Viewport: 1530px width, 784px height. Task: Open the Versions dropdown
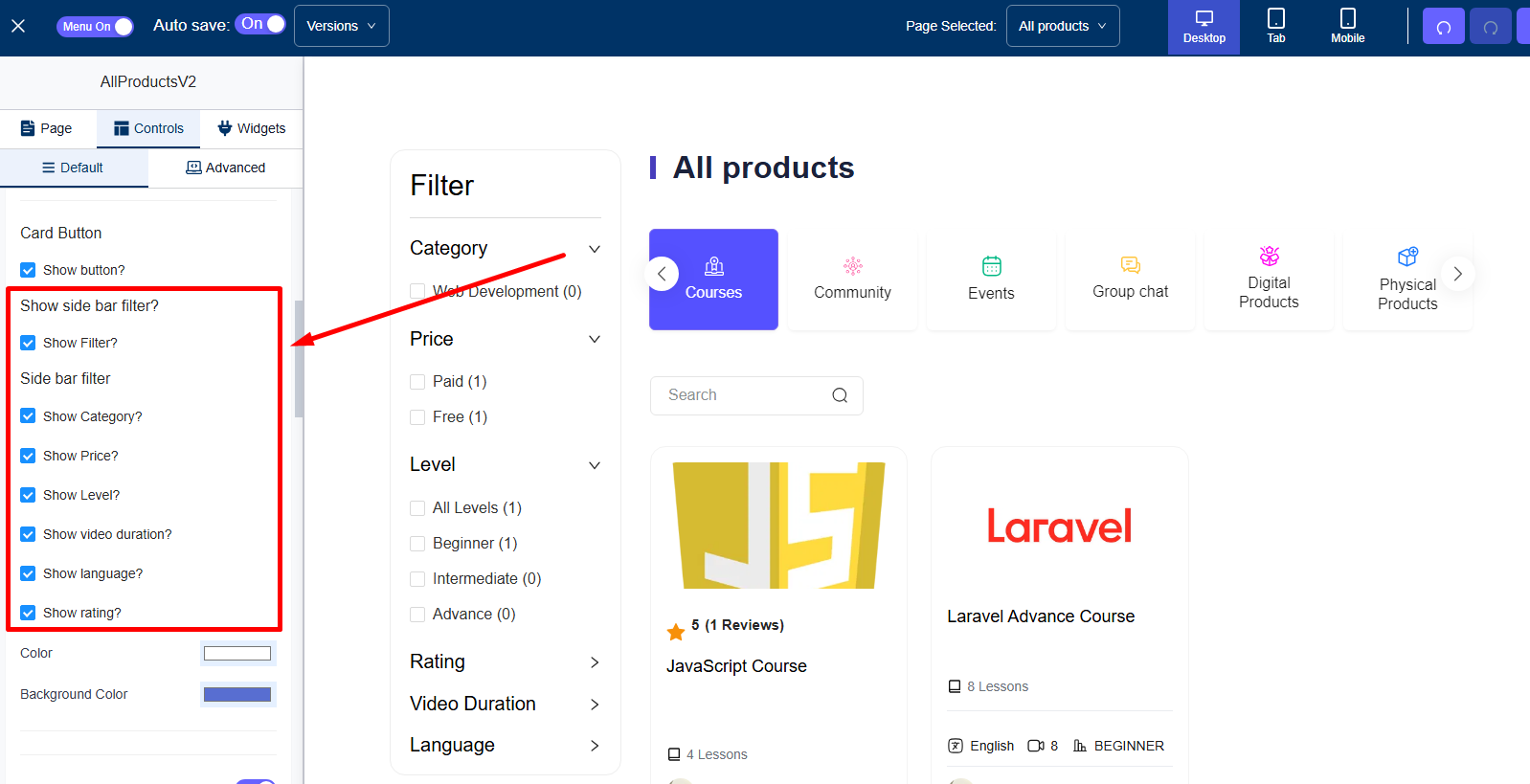(x=341, y=26)
